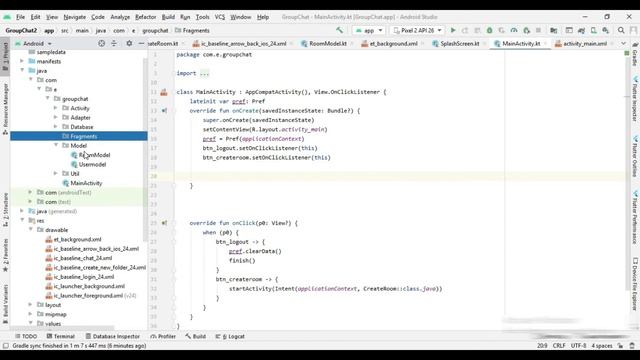Open the Pixel 2 API 26 device dropdown
Viewport: 640px width, 360px height.
[x=417, y=30]
